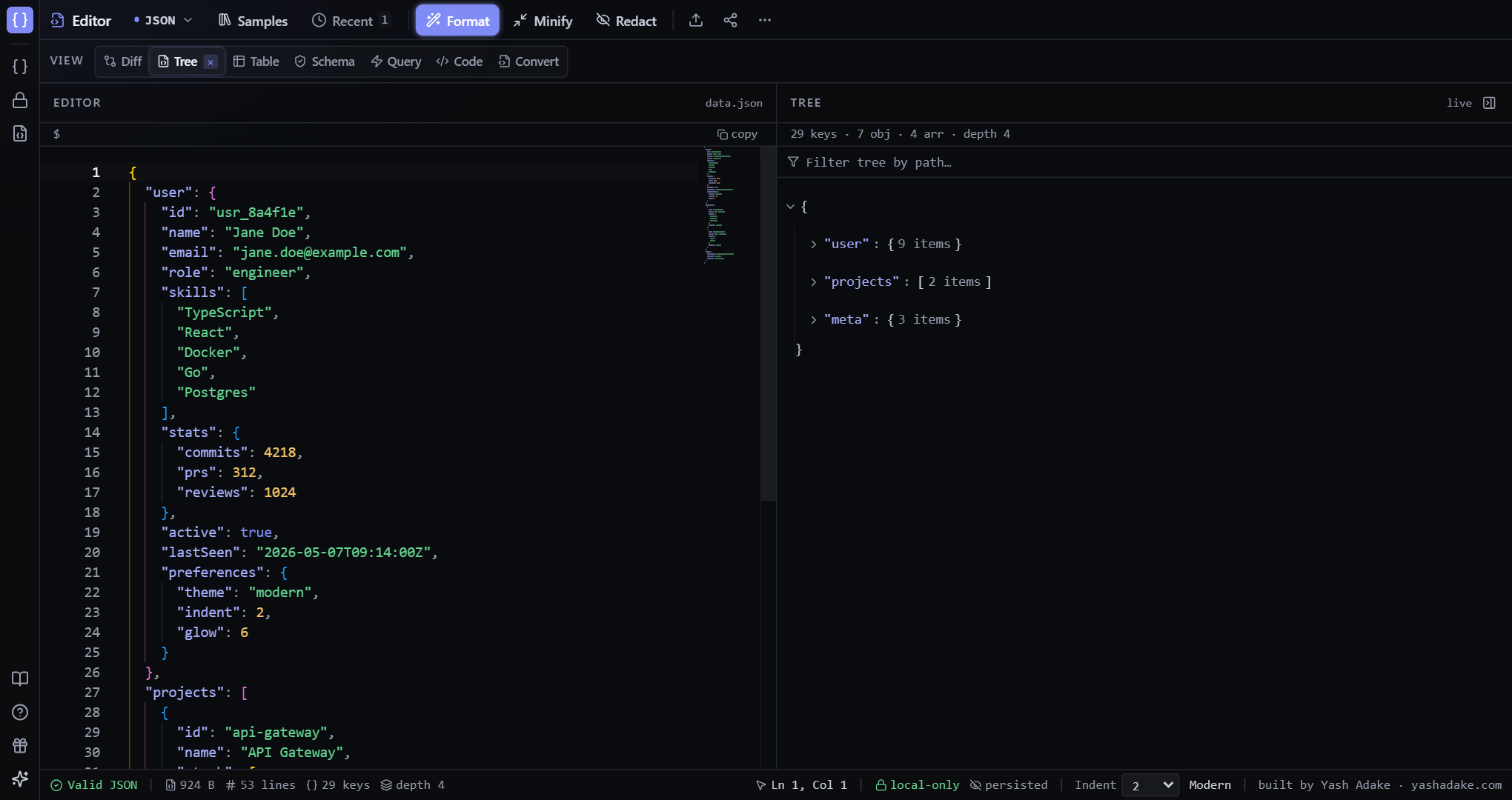Viewport: 1512px width, 800px height.
Task: Switch to the Code view
Action: click(x=460, y=61)
